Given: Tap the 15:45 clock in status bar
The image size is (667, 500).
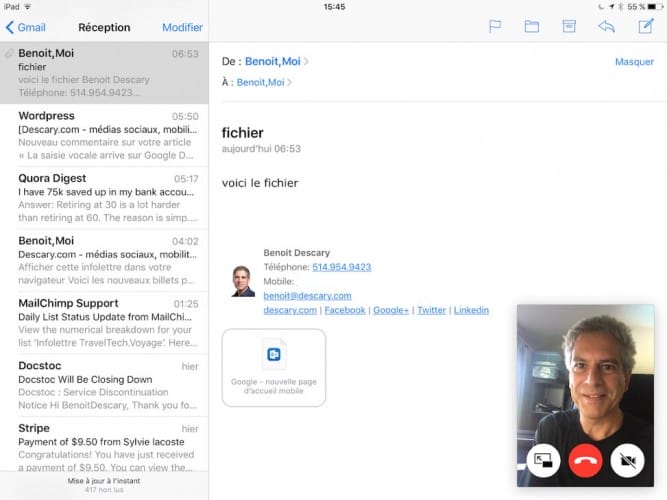Looking at the screenshot, I should [334, 7].
